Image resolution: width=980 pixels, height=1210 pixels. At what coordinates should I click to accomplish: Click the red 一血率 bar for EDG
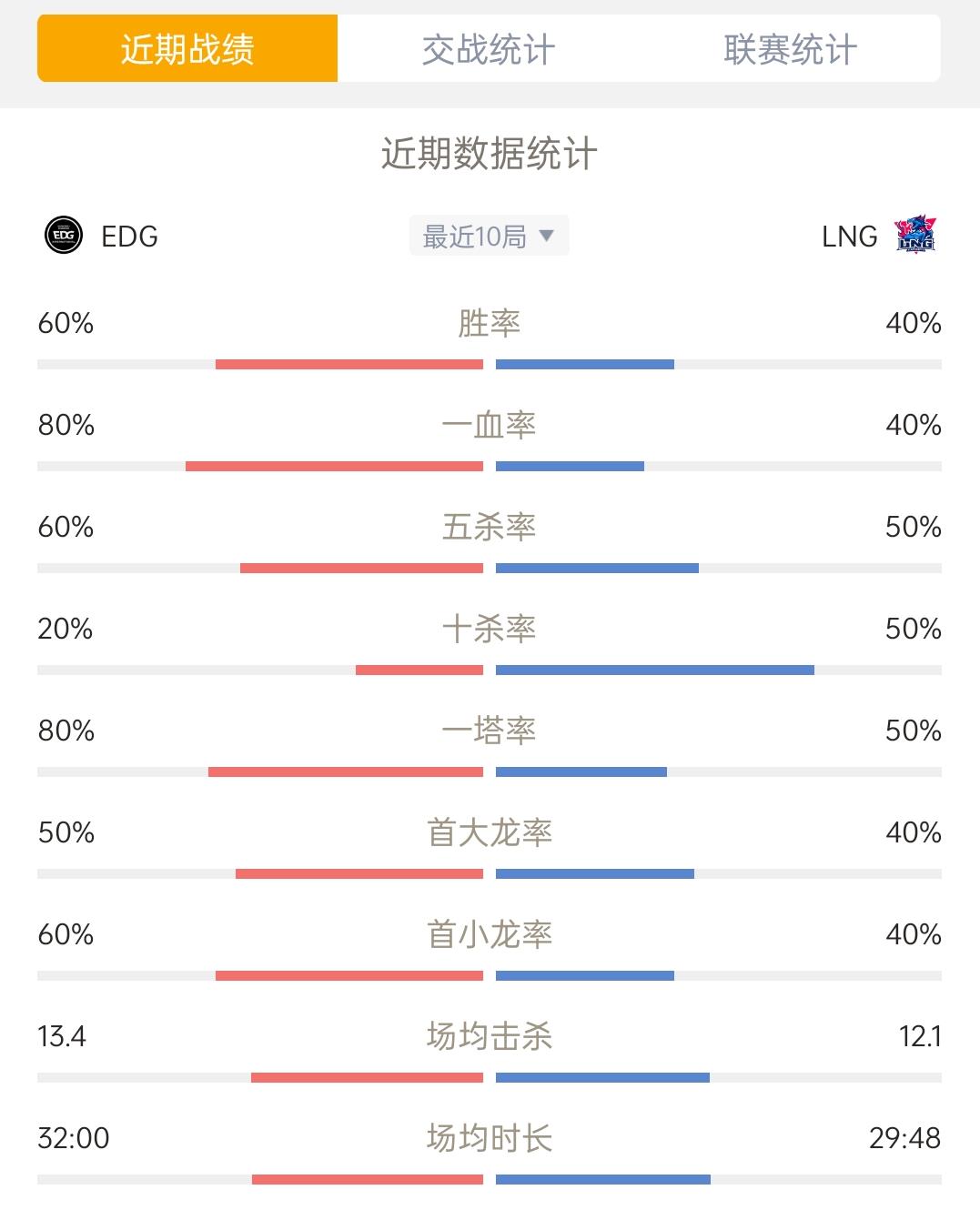click(x=334, y=467)
